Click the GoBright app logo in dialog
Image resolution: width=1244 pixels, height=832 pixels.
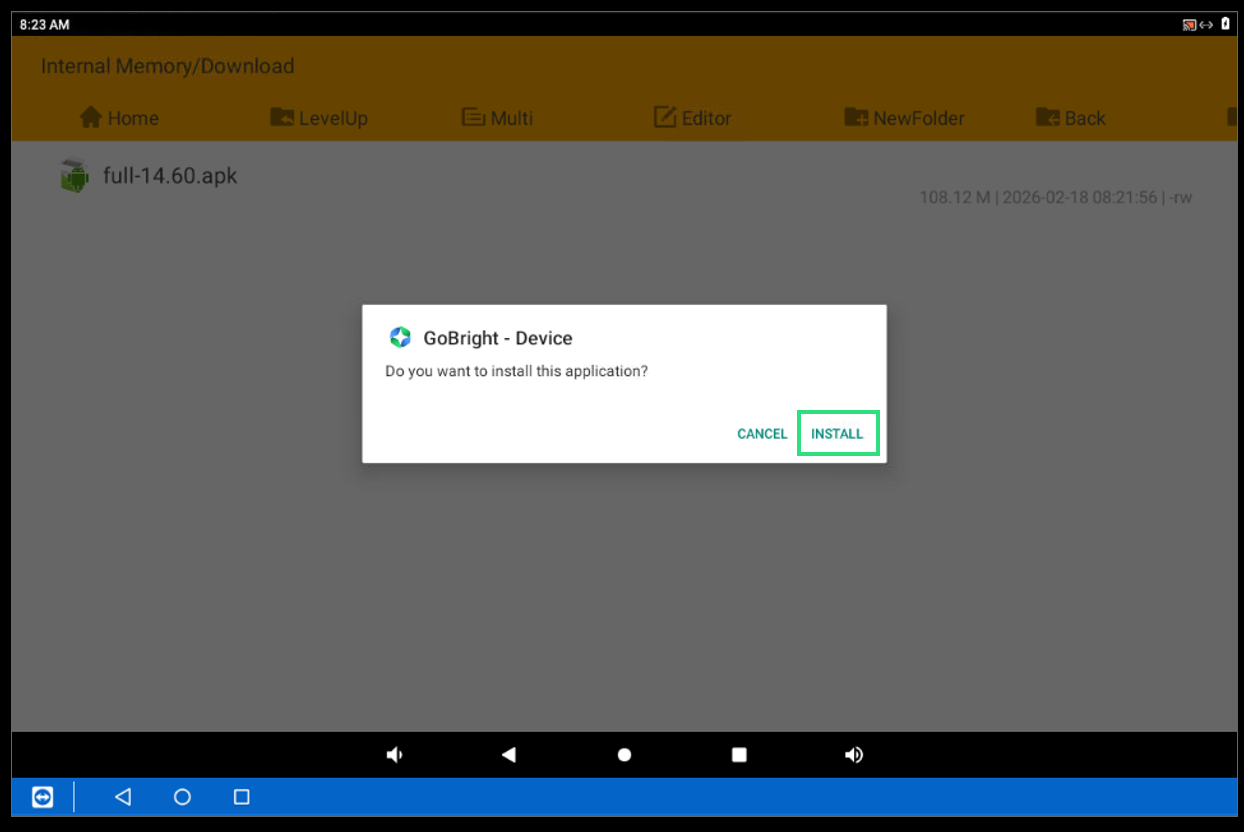tap(400, 338)
